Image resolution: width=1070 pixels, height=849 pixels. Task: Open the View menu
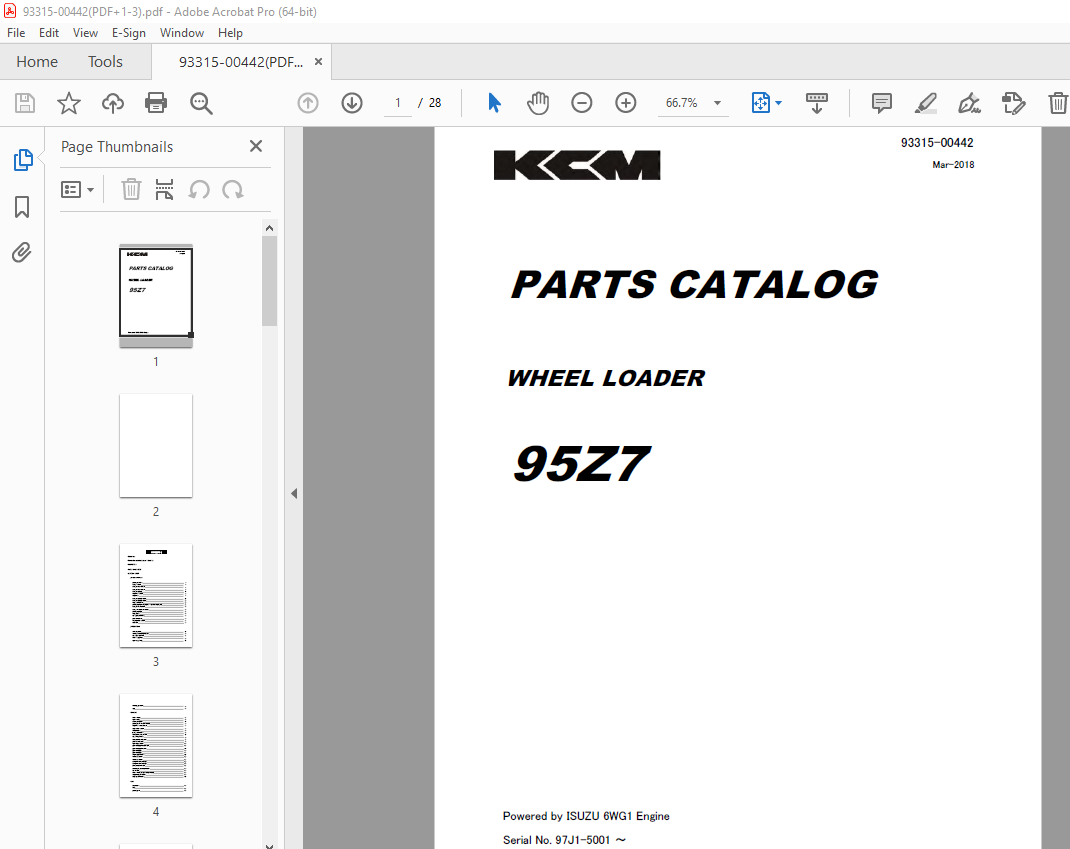85,33
